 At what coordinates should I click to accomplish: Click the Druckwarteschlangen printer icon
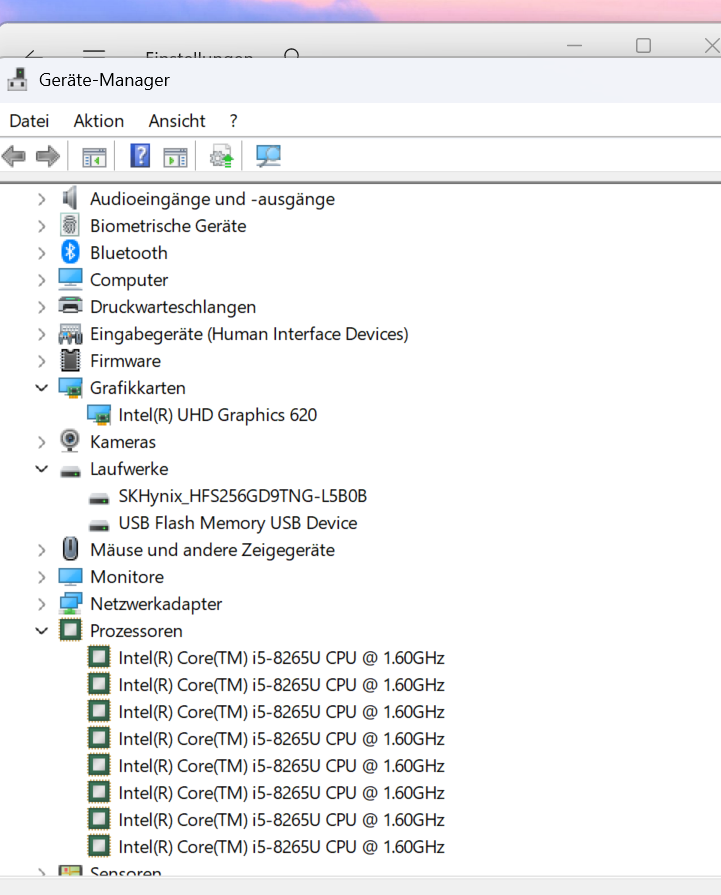point(70,307)
